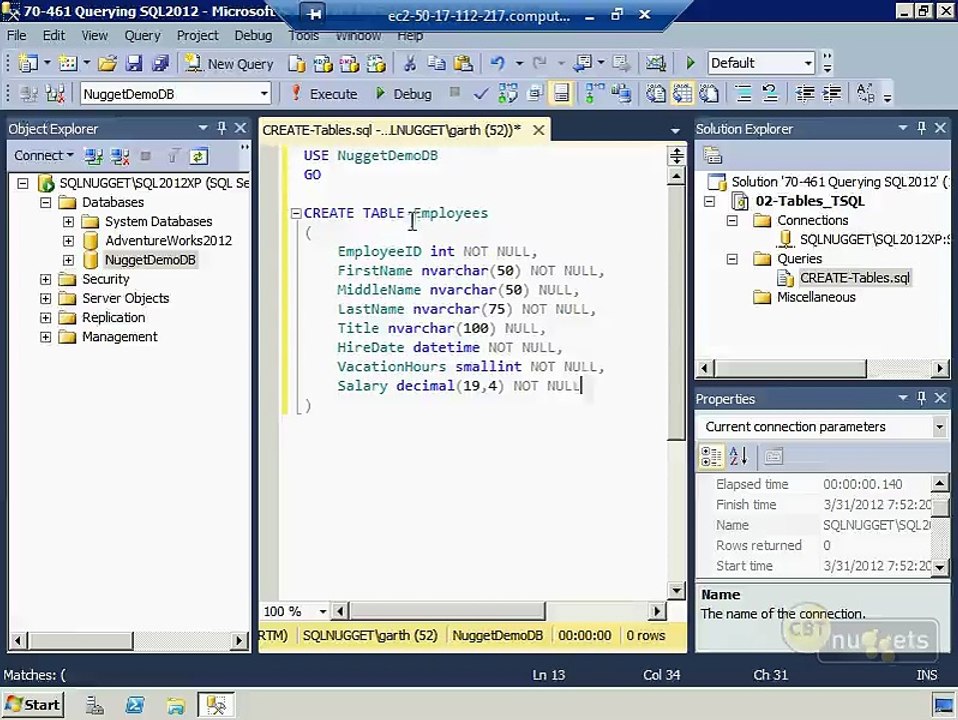Select the Miscellaneous folder in Solution Explorer
958x720 pixels.
816,297
